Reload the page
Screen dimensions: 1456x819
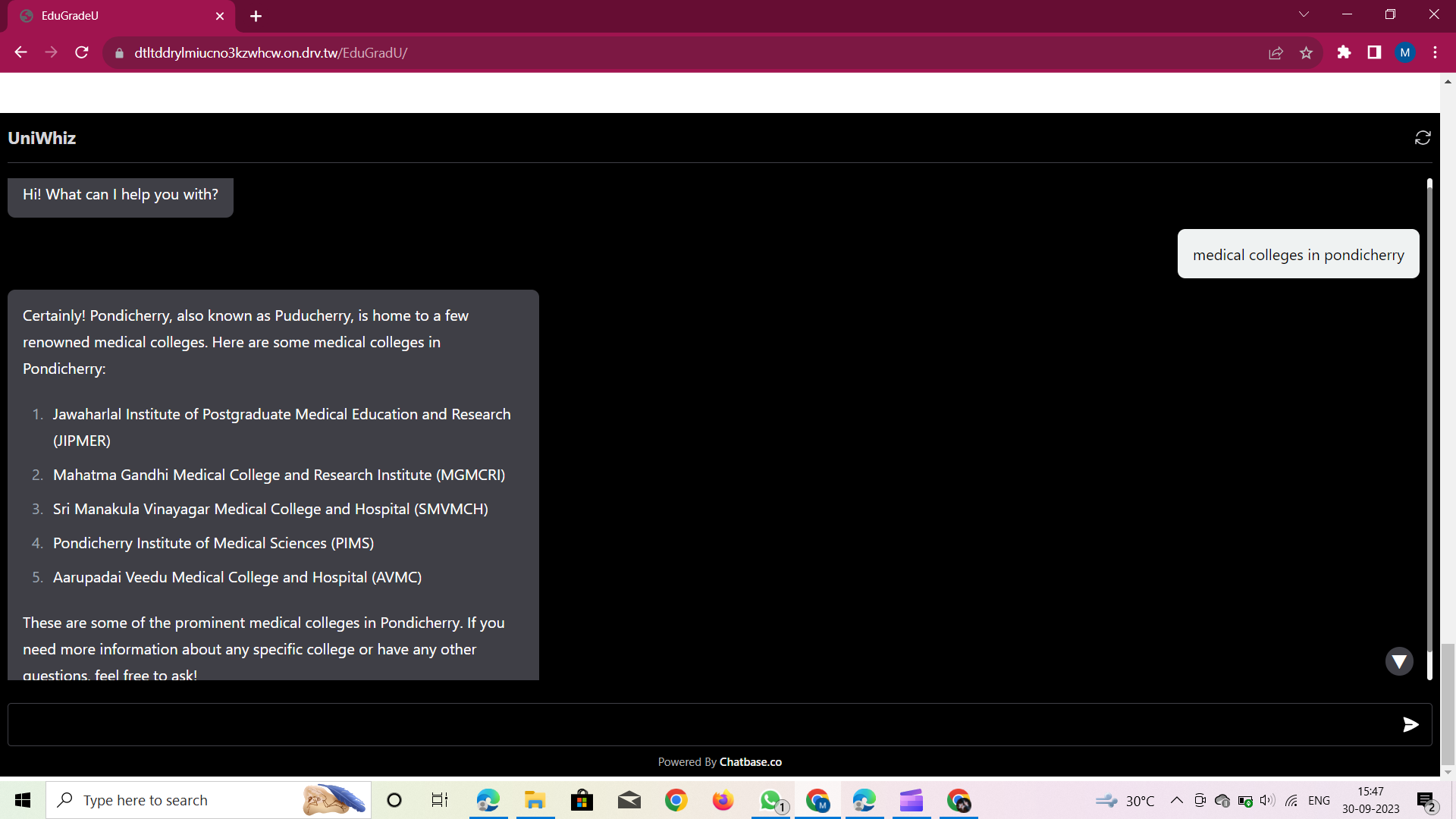pos(82,52)
